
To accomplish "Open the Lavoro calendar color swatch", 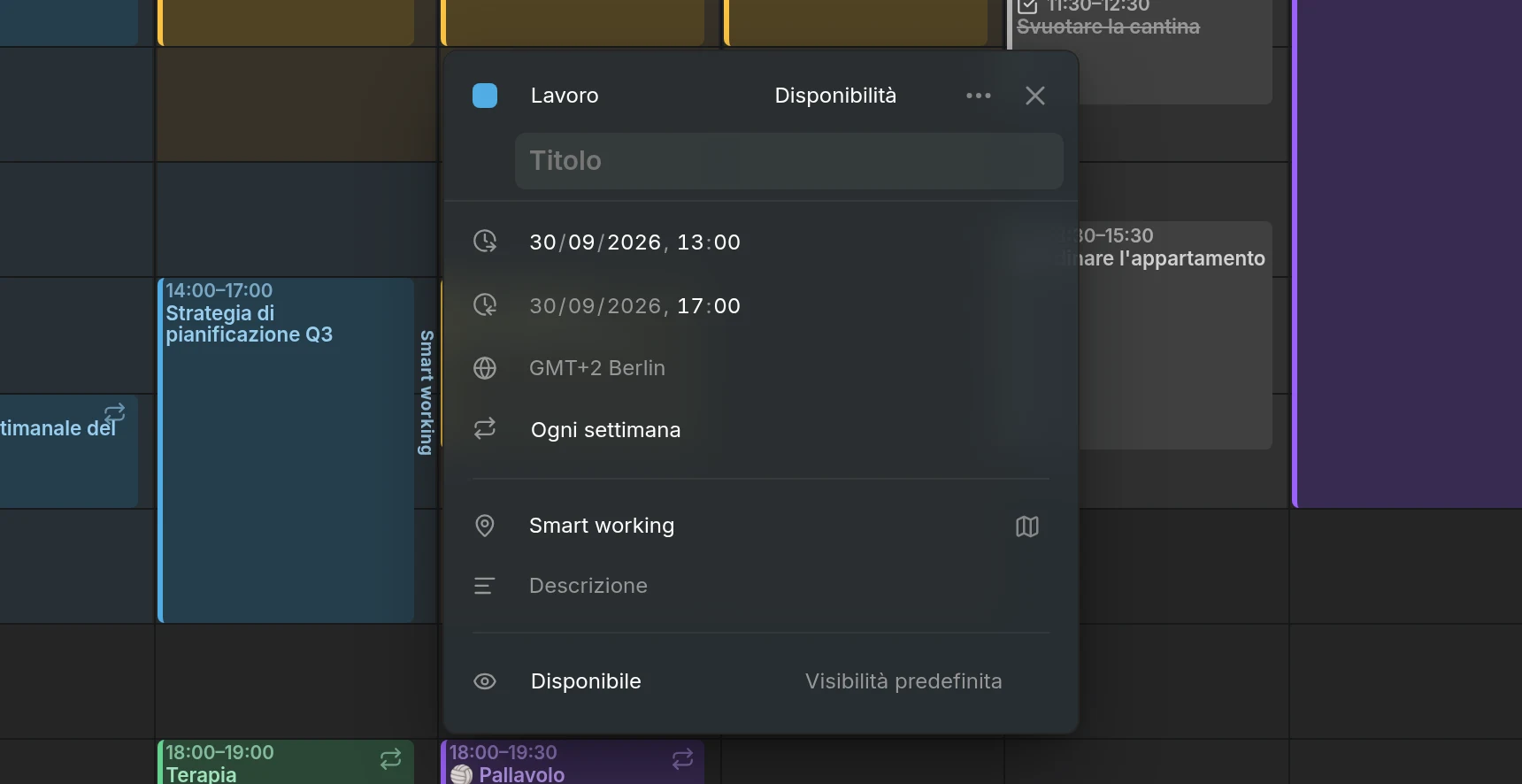I will coord(485,96).
